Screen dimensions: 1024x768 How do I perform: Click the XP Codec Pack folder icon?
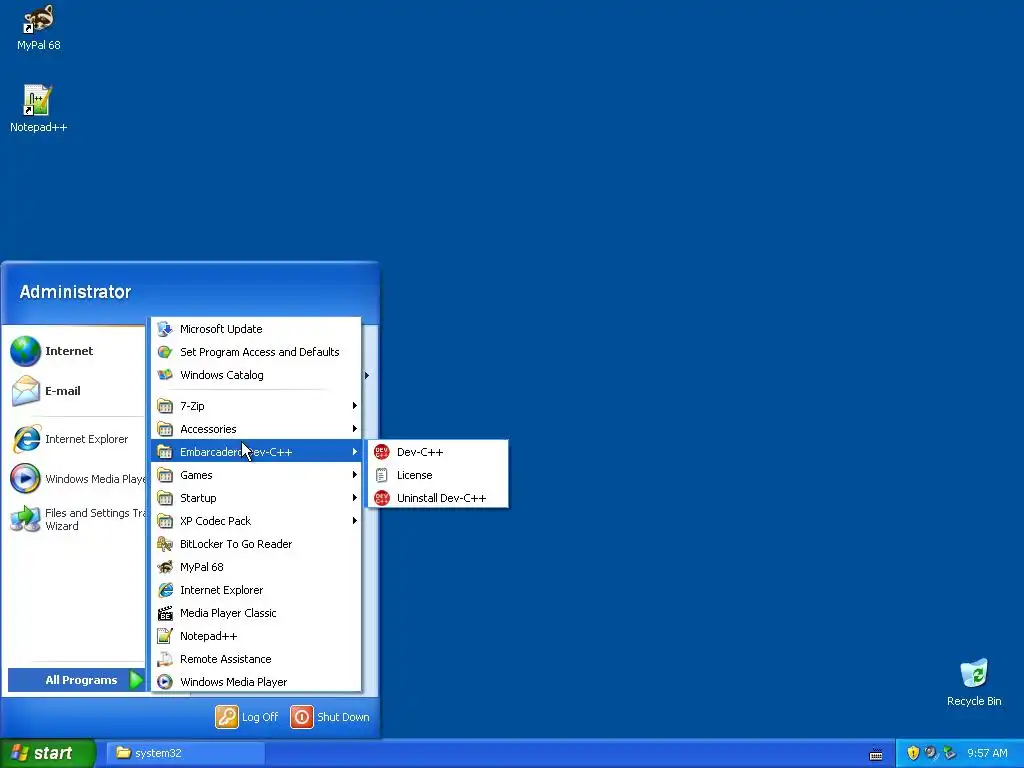pos(165,521)
